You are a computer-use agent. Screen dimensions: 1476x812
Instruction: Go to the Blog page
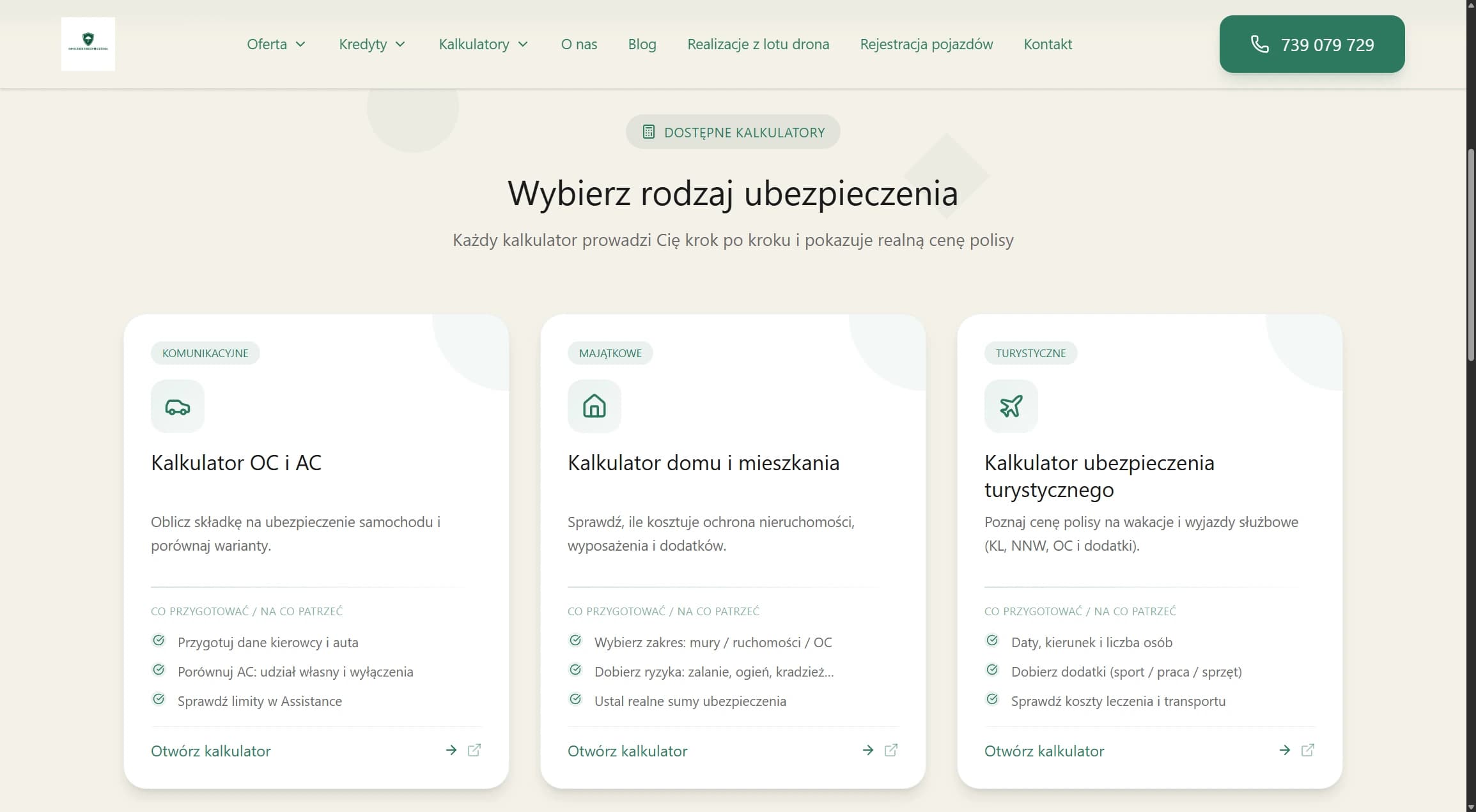[642, 44]
